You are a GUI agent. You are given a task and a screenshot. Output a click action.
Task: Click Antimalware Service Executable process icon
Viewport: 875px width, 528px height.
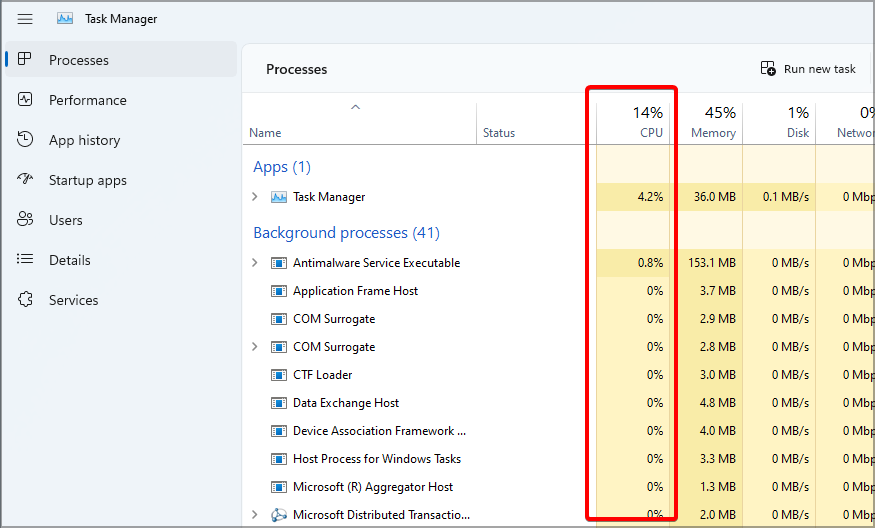[278, 263]
